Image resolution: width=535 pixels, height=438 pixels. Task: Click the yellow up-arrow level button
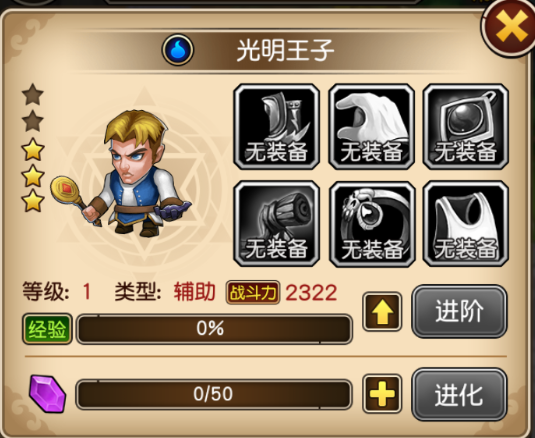(382, 311)
